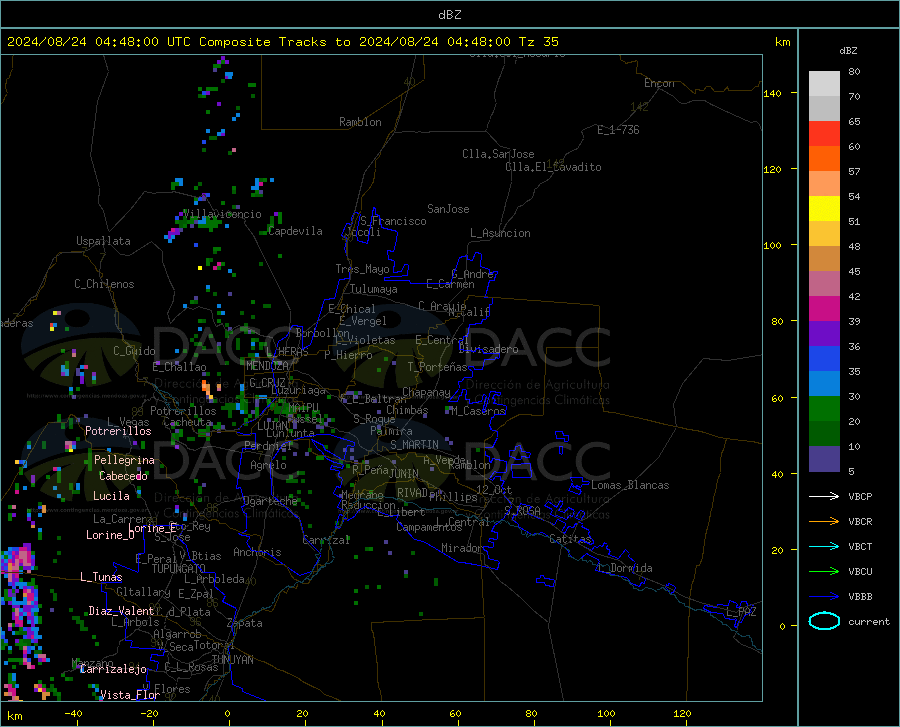900x727 pixels.
Task: Click the Carrizalejo map label
Action: tap(113, 669)
